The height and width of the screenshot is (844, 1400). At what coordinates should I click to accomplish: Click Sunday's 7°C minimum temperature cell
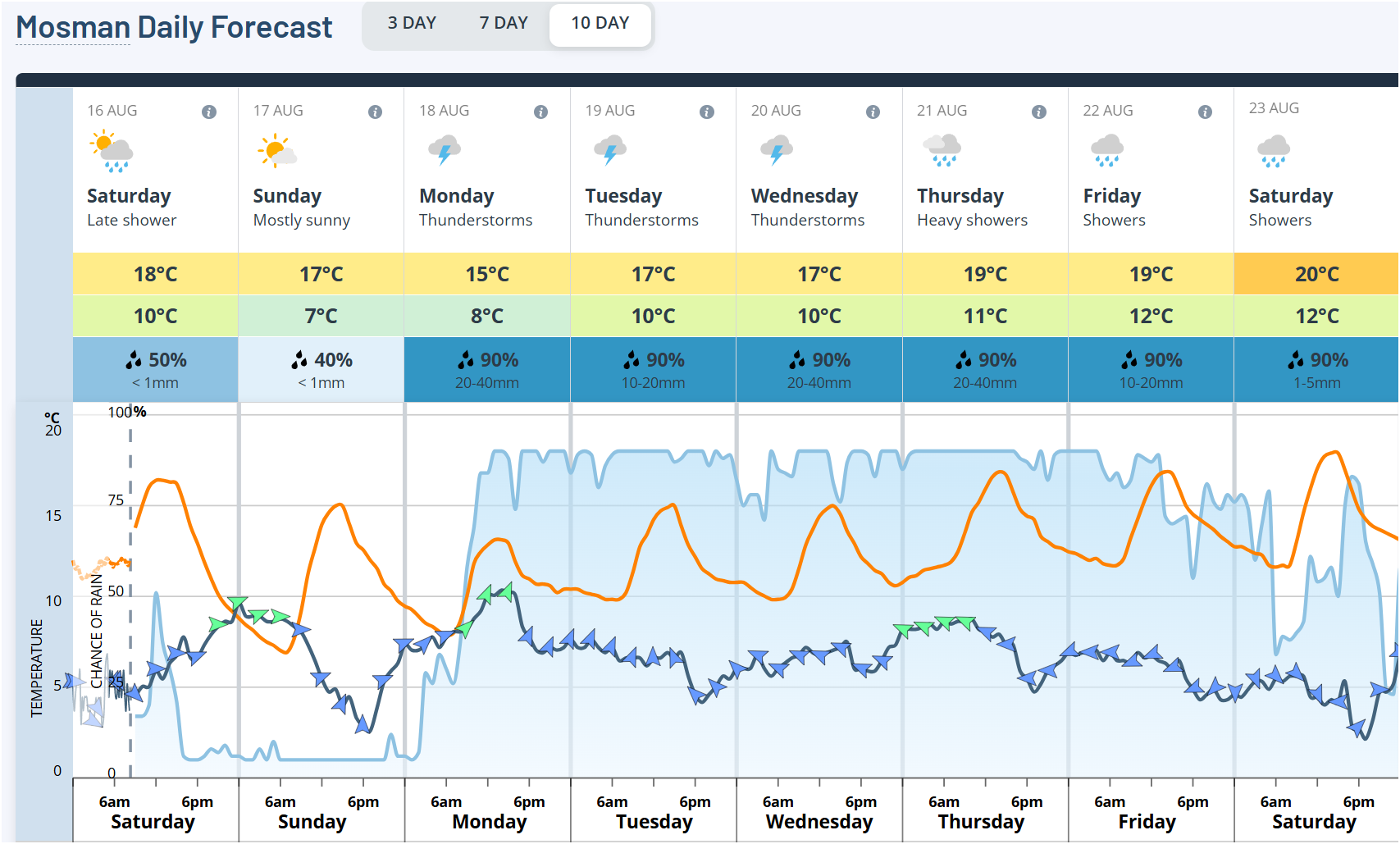click(321, 316)
